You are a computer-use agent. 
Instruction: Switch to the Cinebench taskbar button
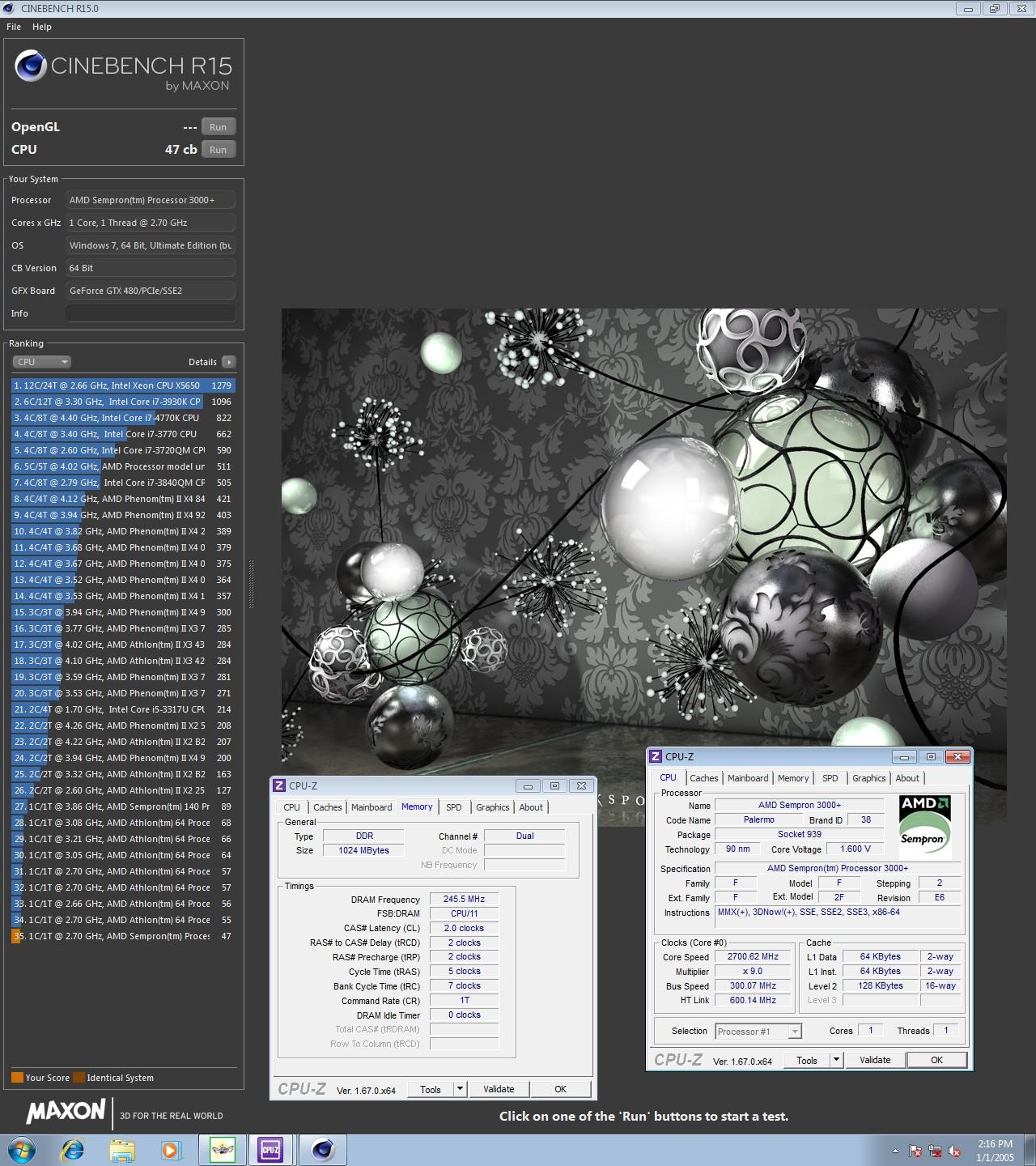tap(322, 1150)
